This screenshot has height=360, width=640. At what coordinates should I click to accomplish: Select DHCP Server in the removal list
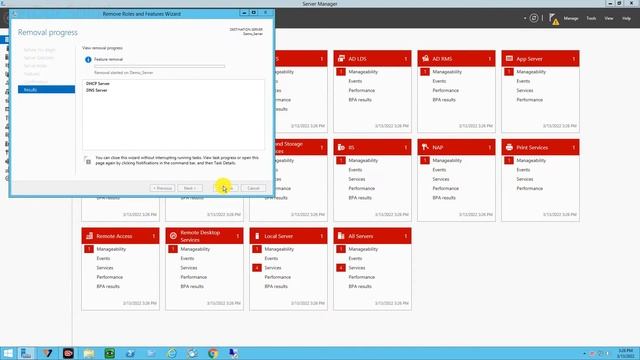pyautogui.click(x=98, y=83)
